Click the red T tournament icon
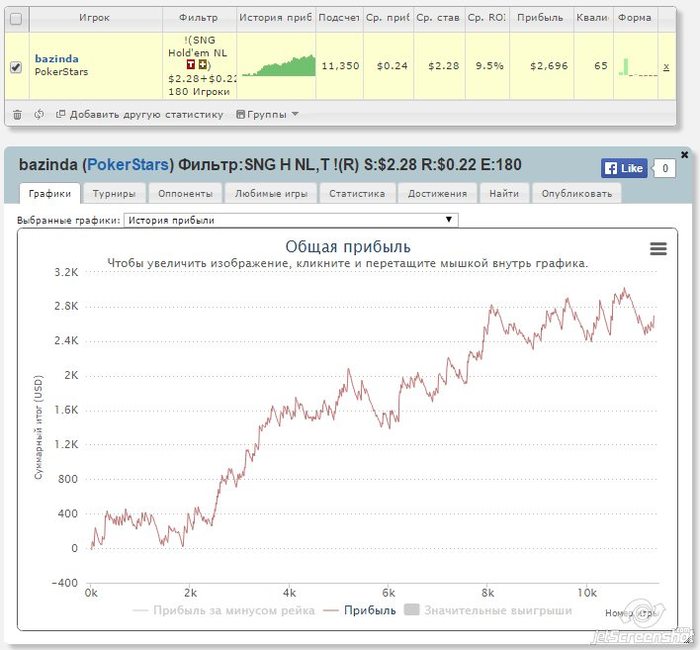700x650 pixels. (x=191, y=65)
